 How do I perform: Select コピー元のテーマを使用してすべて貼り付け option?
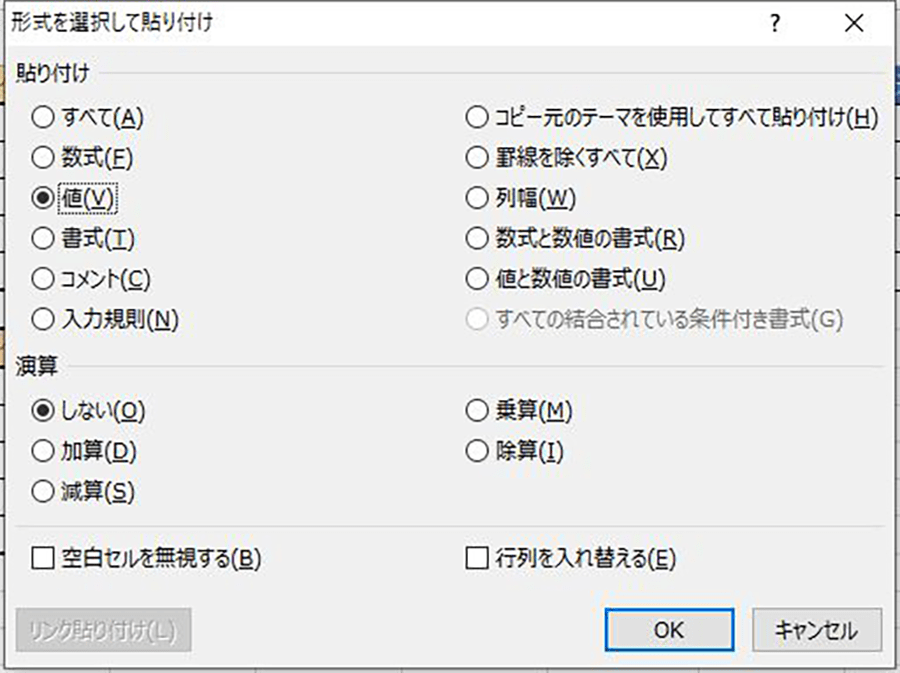pyautogui.click(x=477, y=116)
